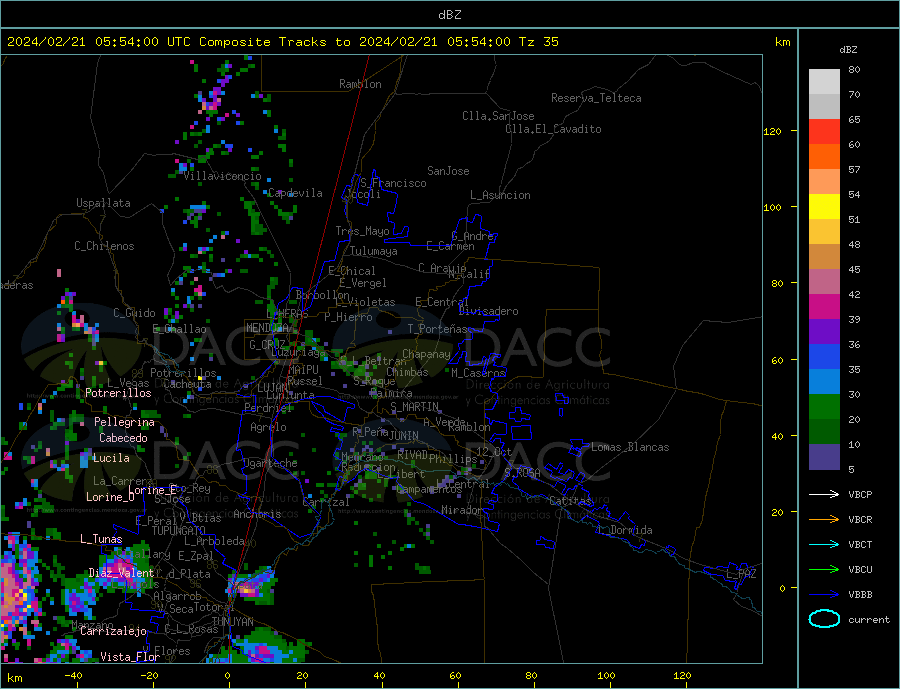900x689 pixels.
Task: Click the C_Chilenos map label
Action: (104, 246)
